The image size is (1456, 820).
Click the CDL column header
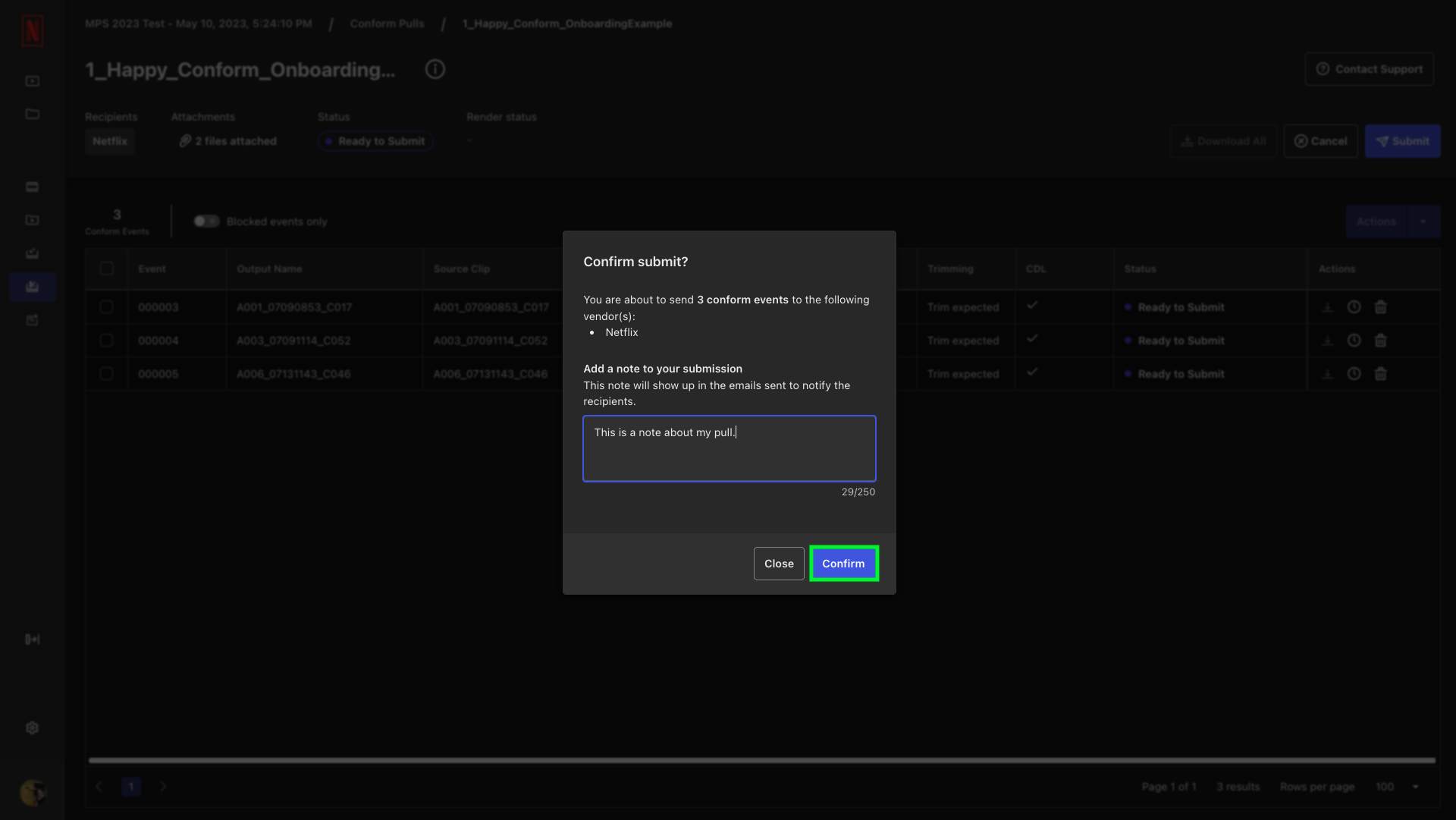[1036, 269]
